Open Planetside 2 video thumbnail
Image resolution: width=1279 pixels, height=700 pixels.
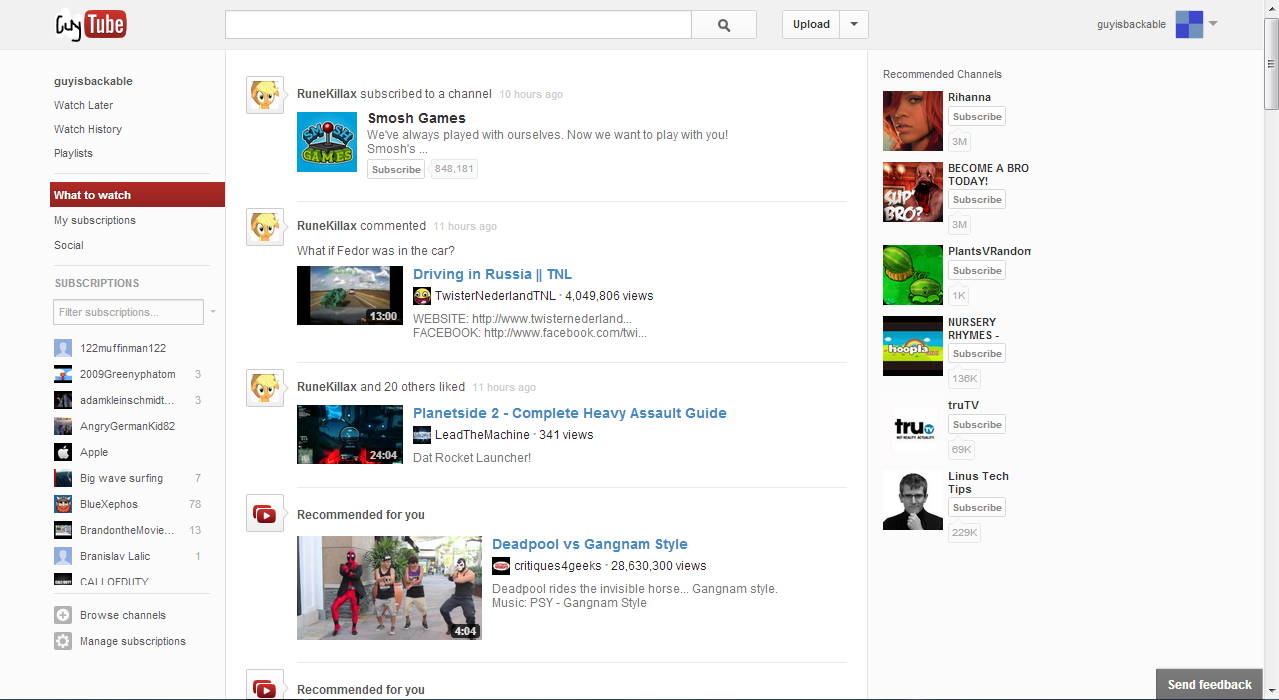[x=350, y=434]
